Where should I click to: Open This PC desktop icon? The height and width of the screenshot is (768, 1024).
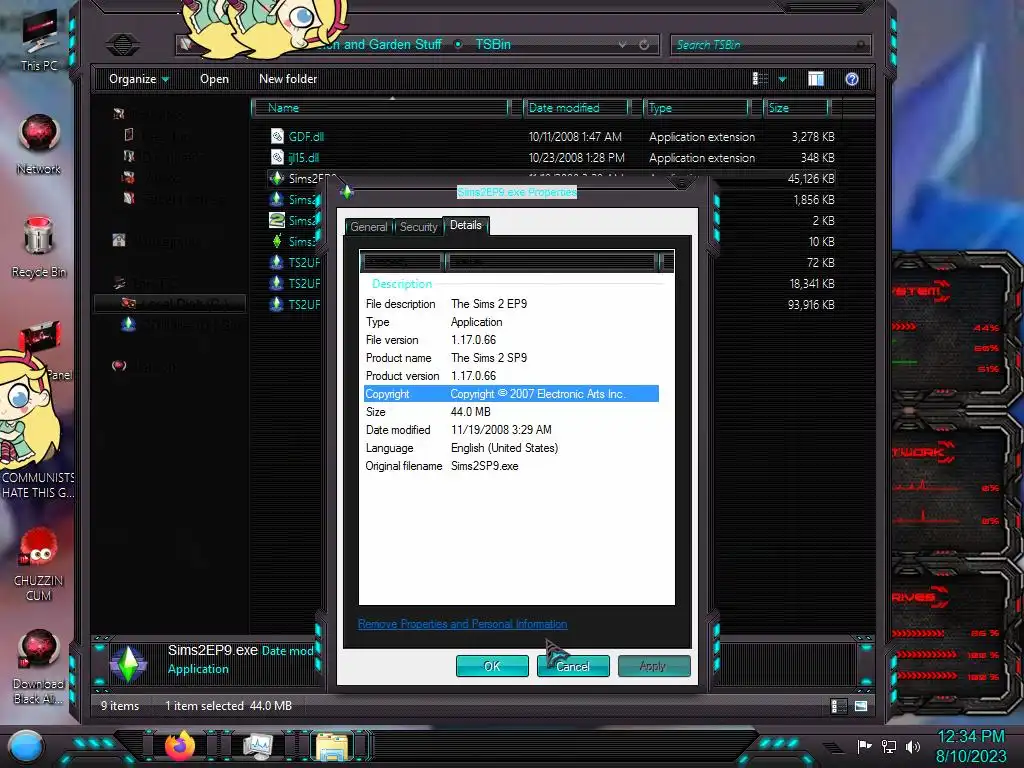click(39, 40)
